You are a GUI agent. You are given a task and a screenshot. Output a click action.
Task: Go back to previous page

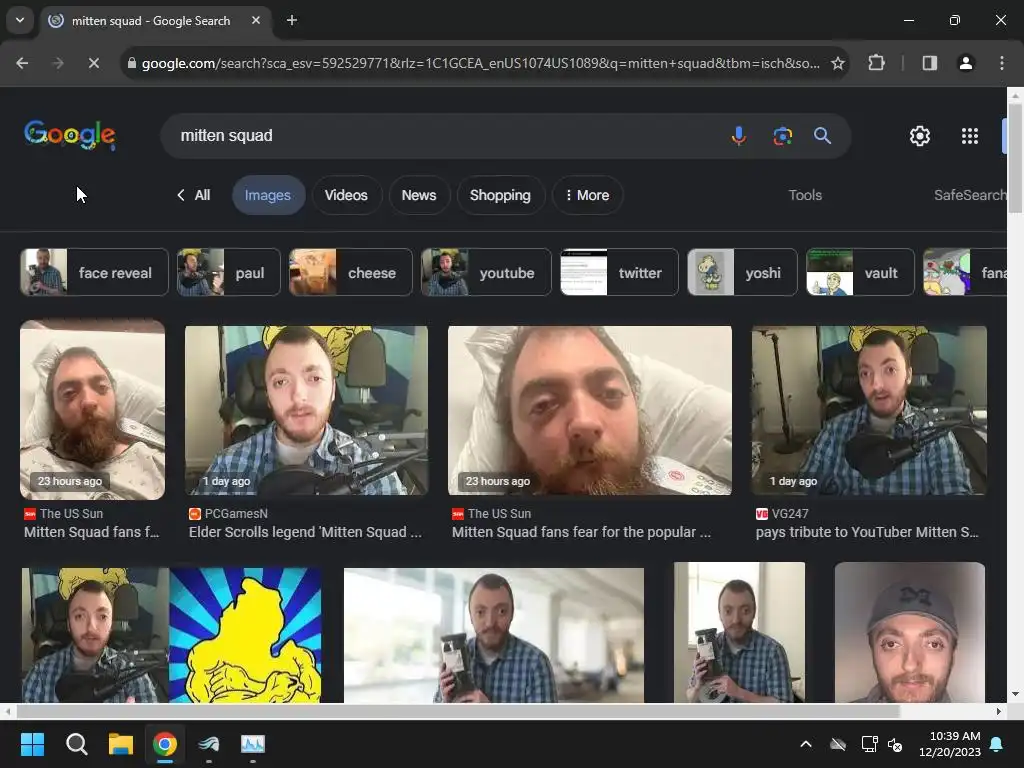pyautogui.click(x=22, y=63)
